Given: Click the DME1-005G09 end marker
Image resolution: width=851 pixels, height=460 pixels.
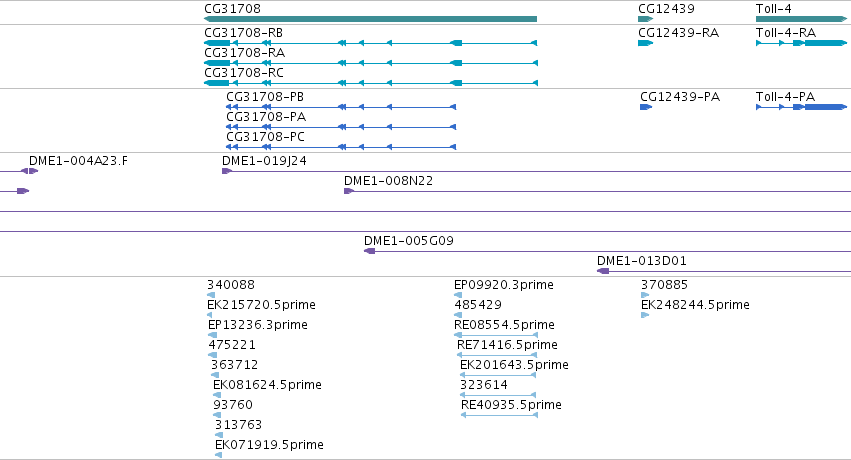Looking at the screenshot, I should point(370,251).
